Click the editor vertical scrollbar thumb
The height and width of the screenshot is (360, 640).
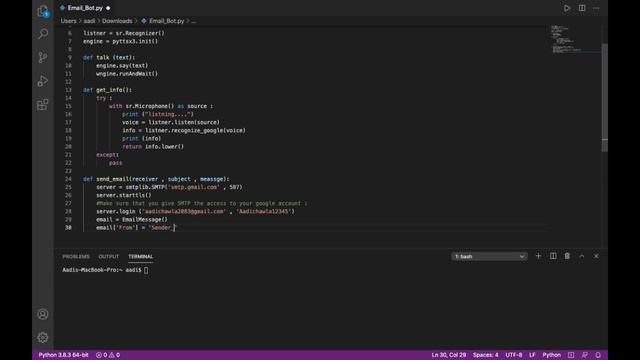point(604,97)
